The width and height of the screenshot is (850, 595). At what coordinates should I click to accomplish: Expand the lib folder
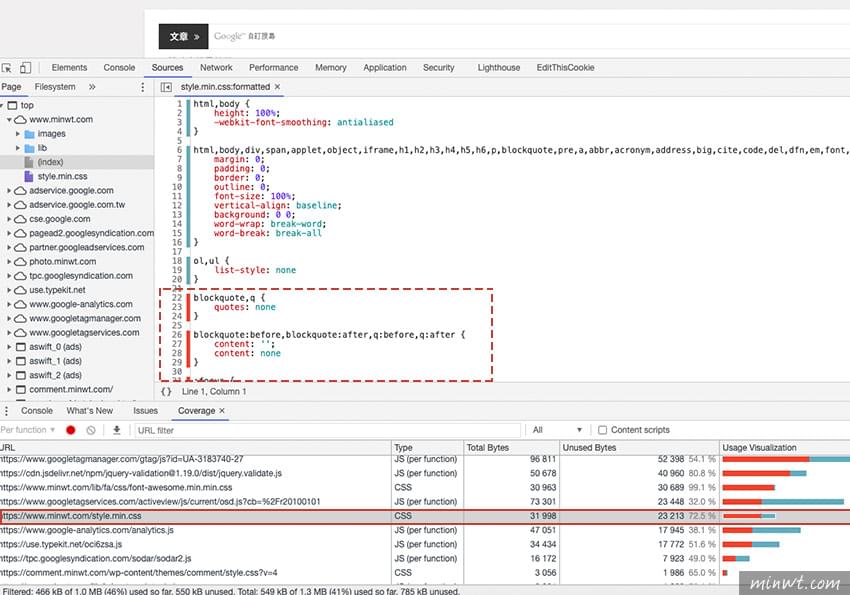[17, 148]
